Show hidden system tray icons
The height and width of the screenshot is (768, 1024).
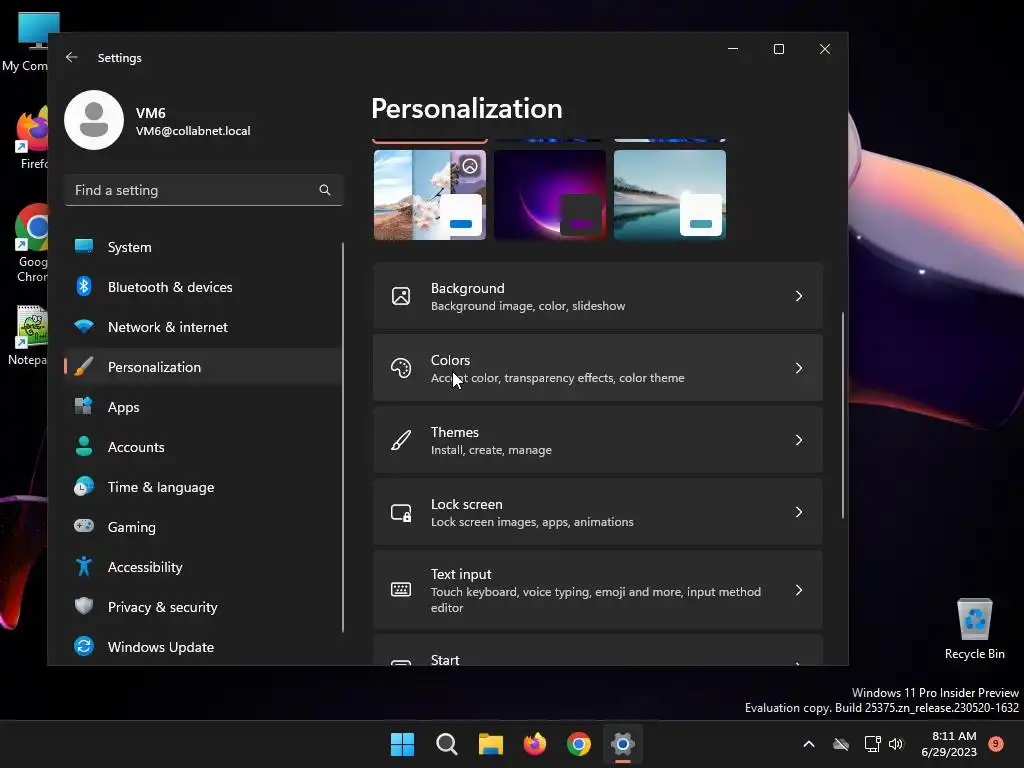[808, 744]
